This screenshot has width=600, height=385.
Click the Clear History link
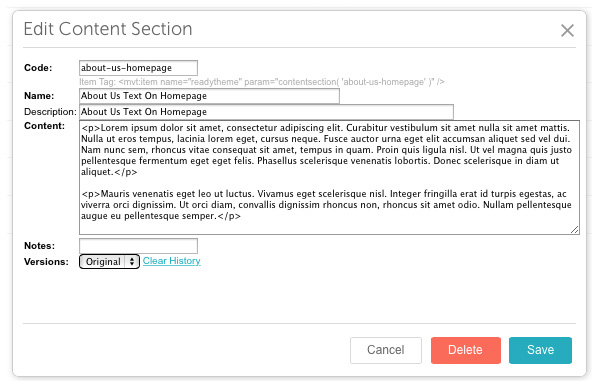pos(171,261)
